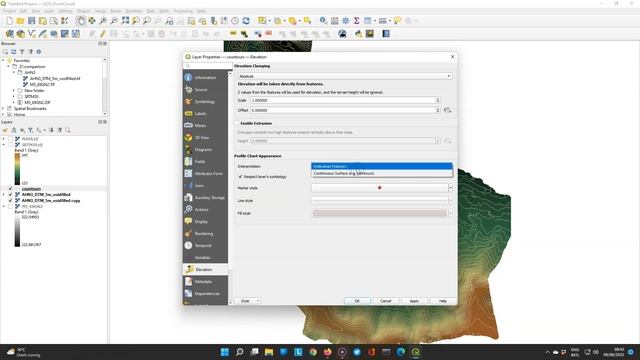Select the Zoom Out tool

click(x=114, y=21)
